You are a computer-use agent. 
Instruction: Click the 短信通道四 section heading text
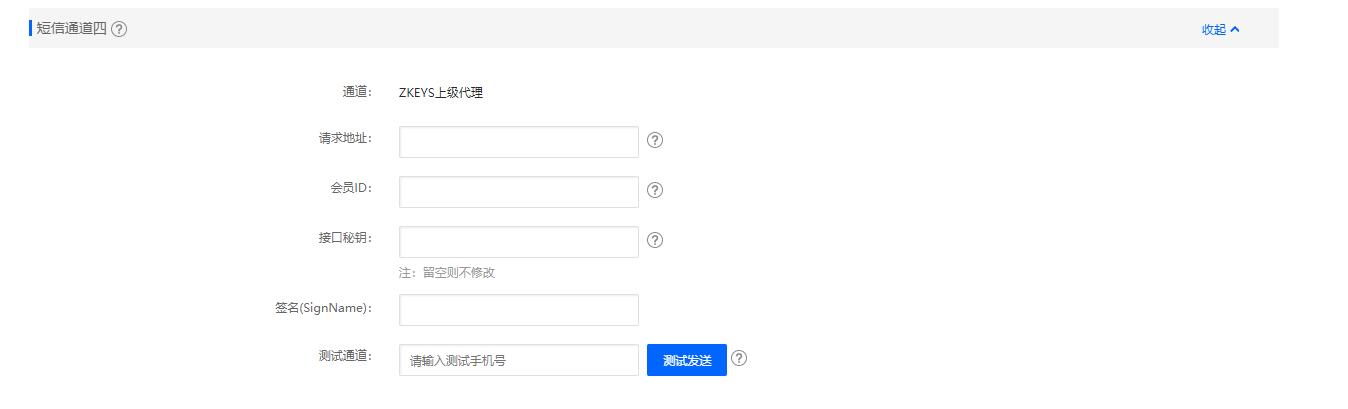pos(71,29)
